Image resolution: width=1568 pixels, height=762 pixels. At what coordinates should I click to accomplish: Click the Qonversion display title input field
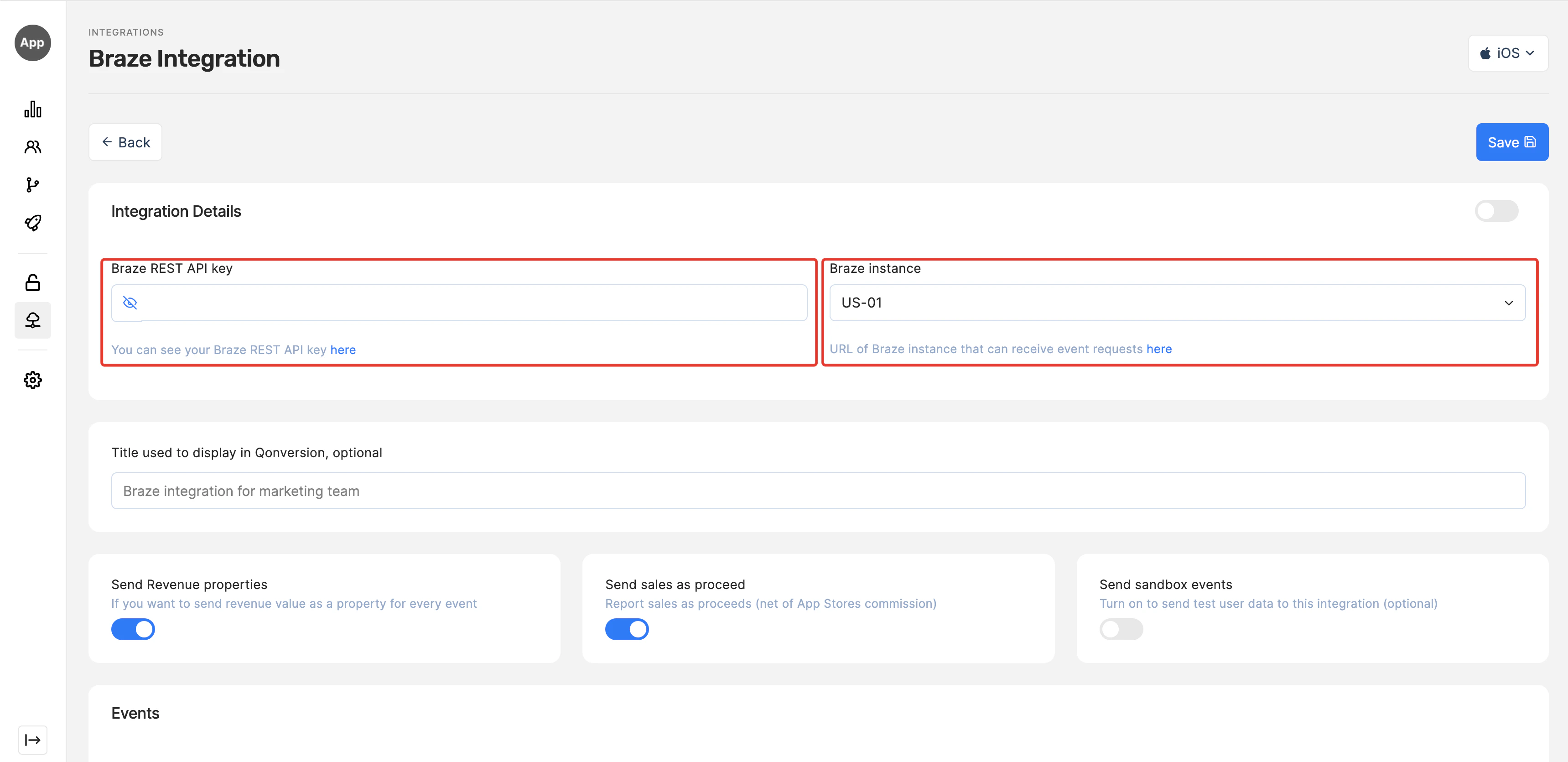pos(817,491)
